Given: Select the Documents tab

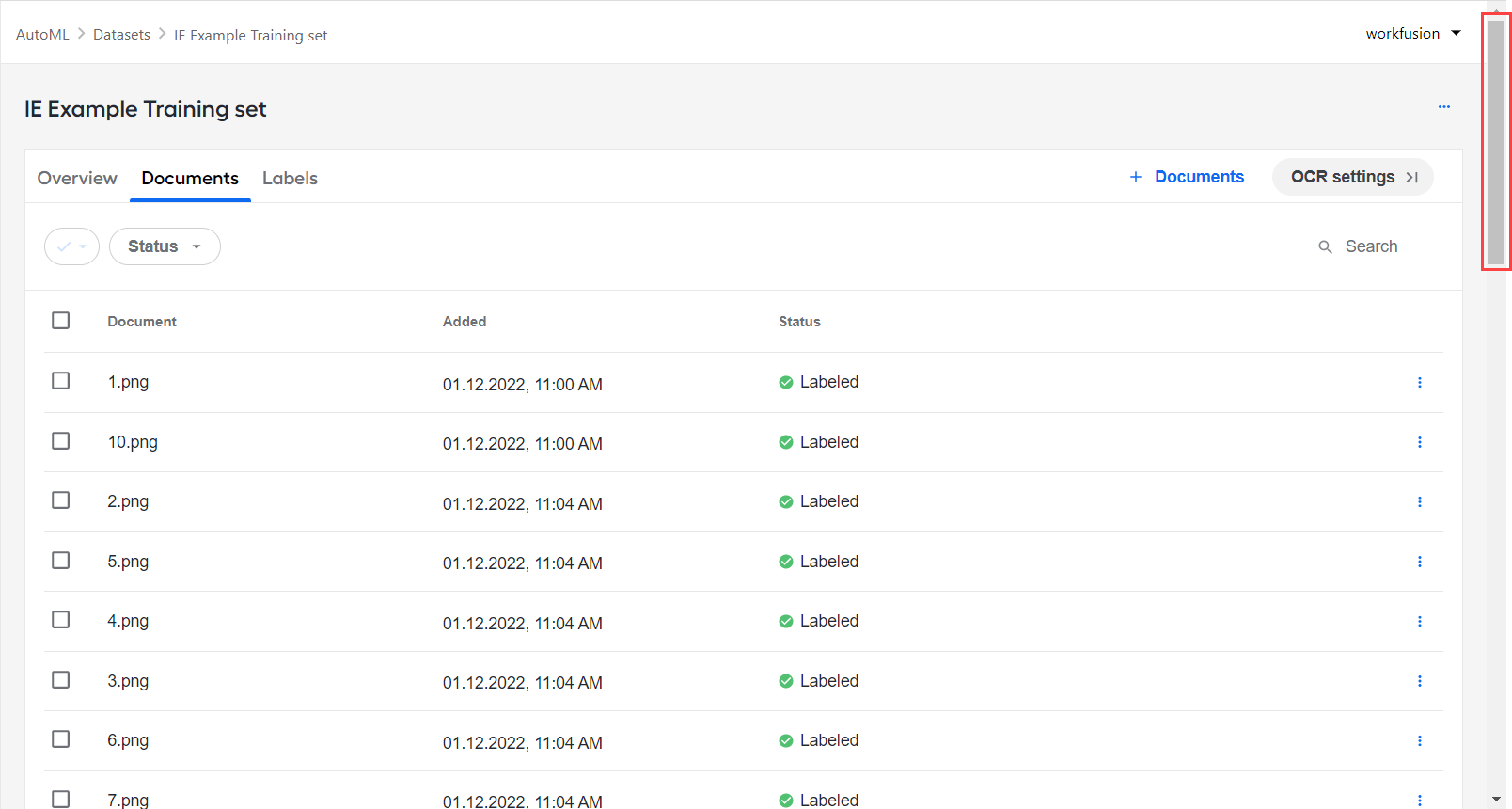Looking at the screenshot, I should tap(190, 179).
